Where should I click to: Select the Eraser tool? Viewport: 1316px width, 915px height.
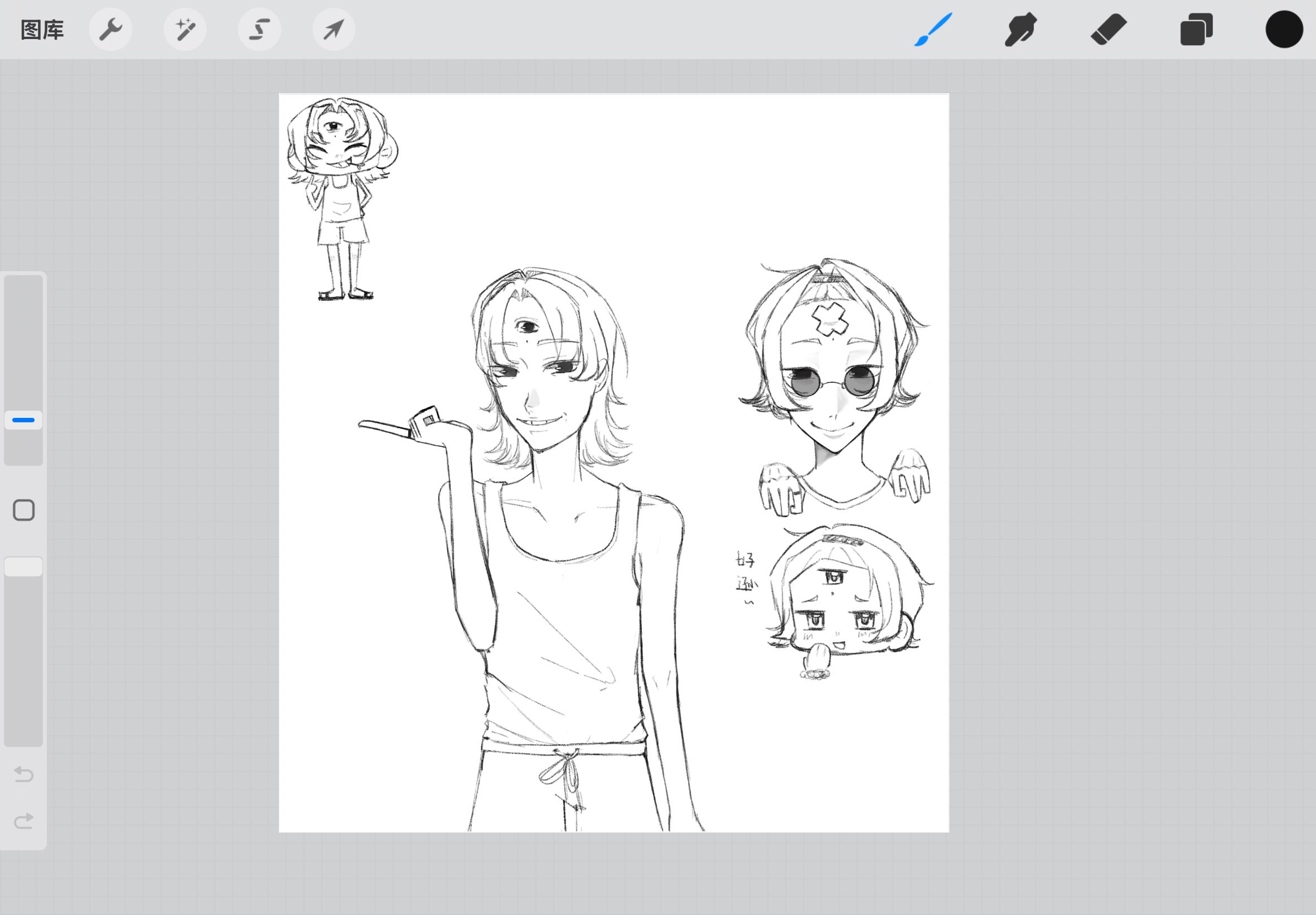click(1108, 30)
